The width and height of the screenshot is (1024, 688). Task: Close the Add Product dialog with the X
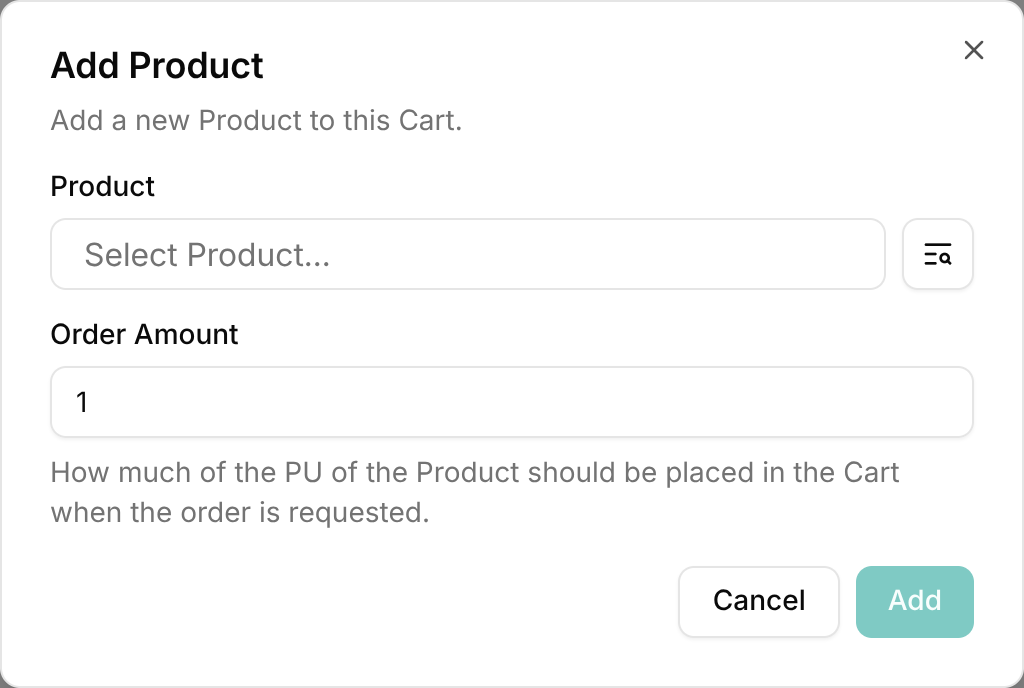click(974, 50)
